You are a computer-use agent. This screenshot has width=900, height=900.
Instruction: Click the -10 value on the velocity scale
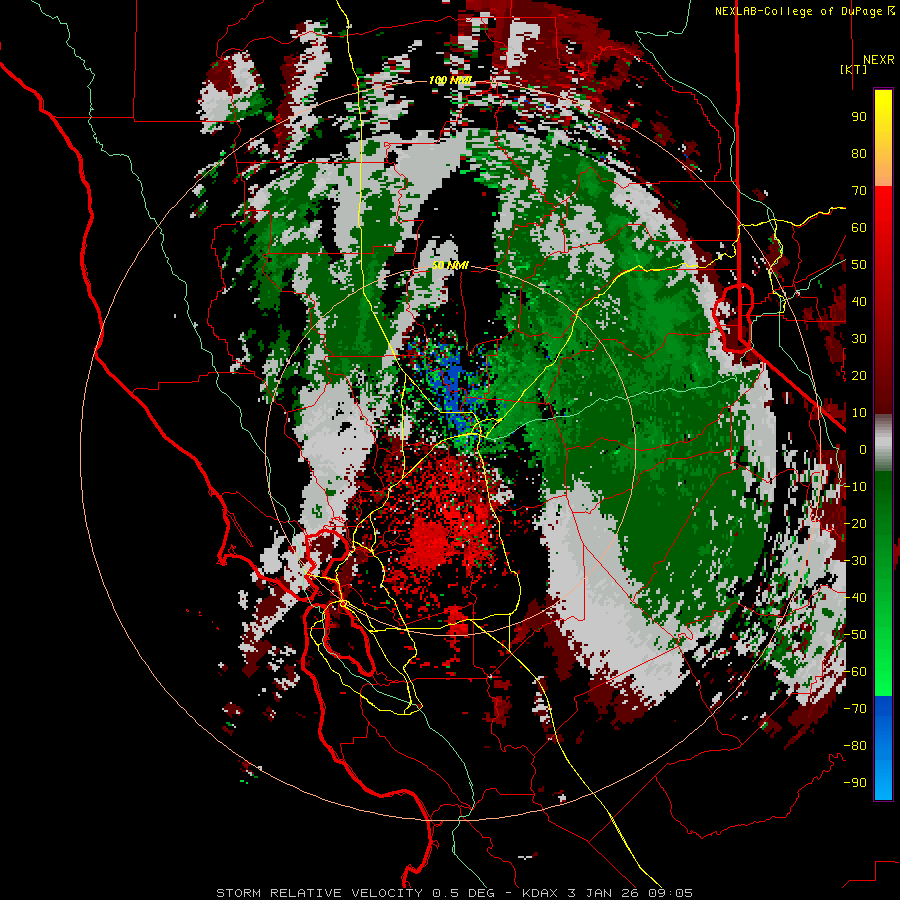pos(856,487)
